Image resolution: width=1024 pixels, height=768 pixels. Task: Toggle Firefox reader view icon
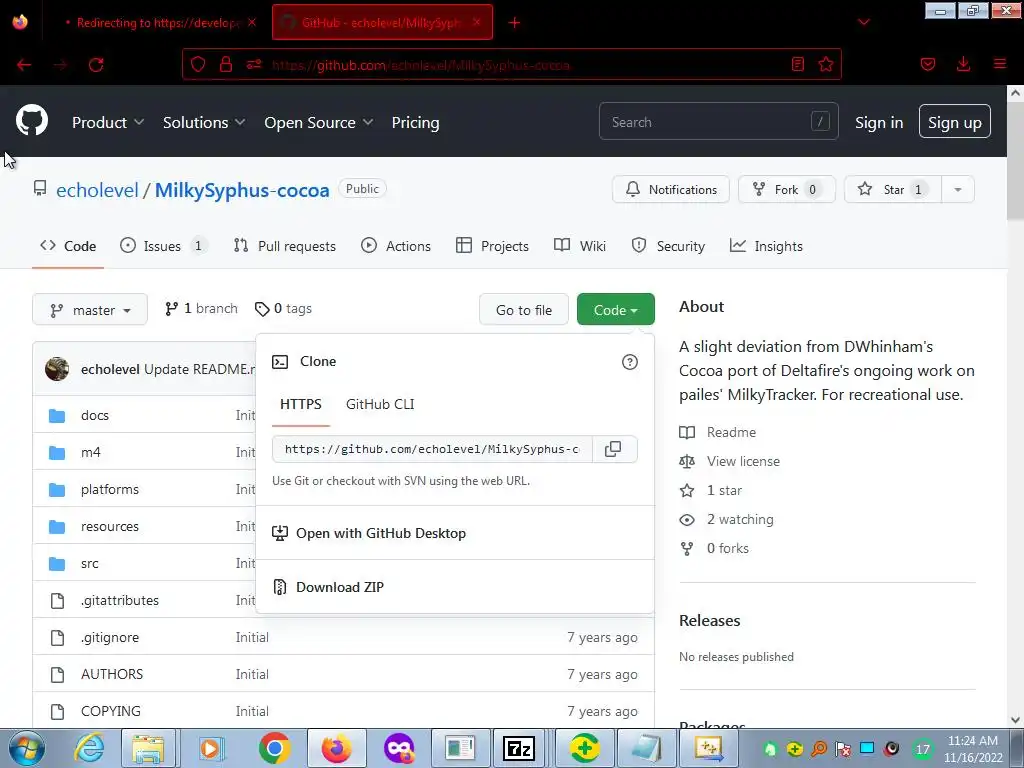click(797, 64)
